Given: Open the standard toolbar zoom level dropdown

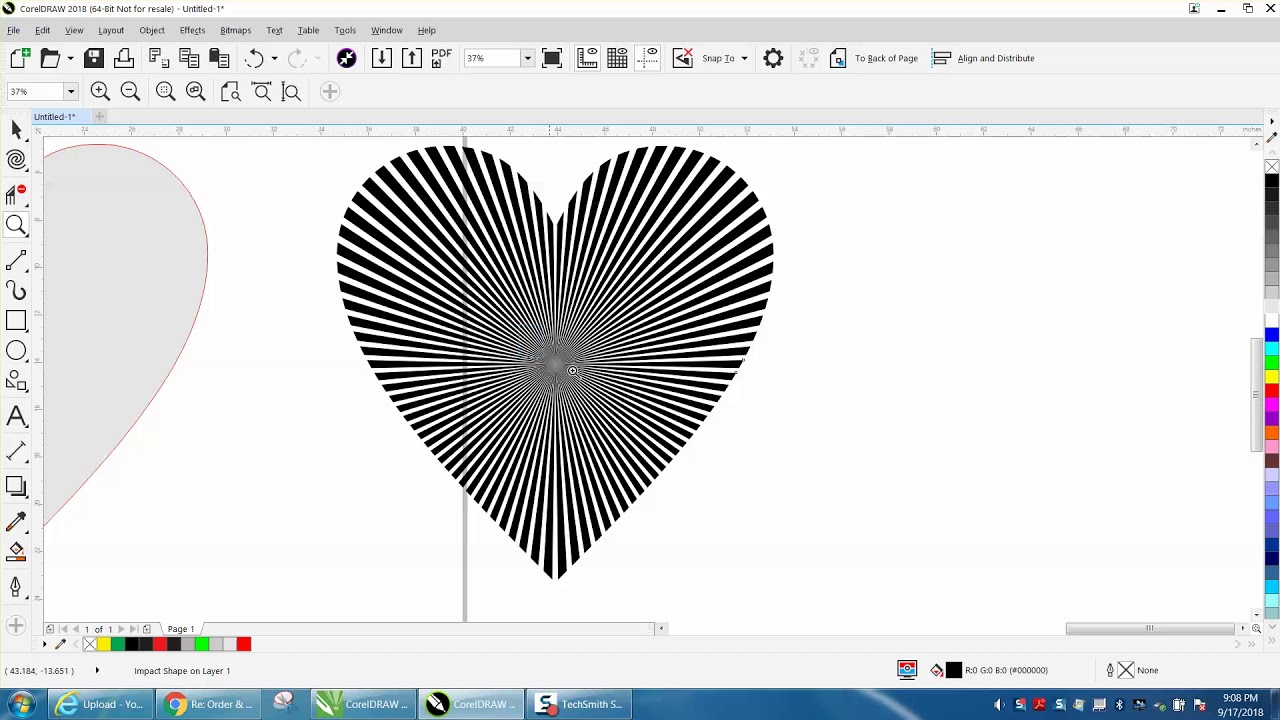Looking at the screenshot, I should point(527,59).
